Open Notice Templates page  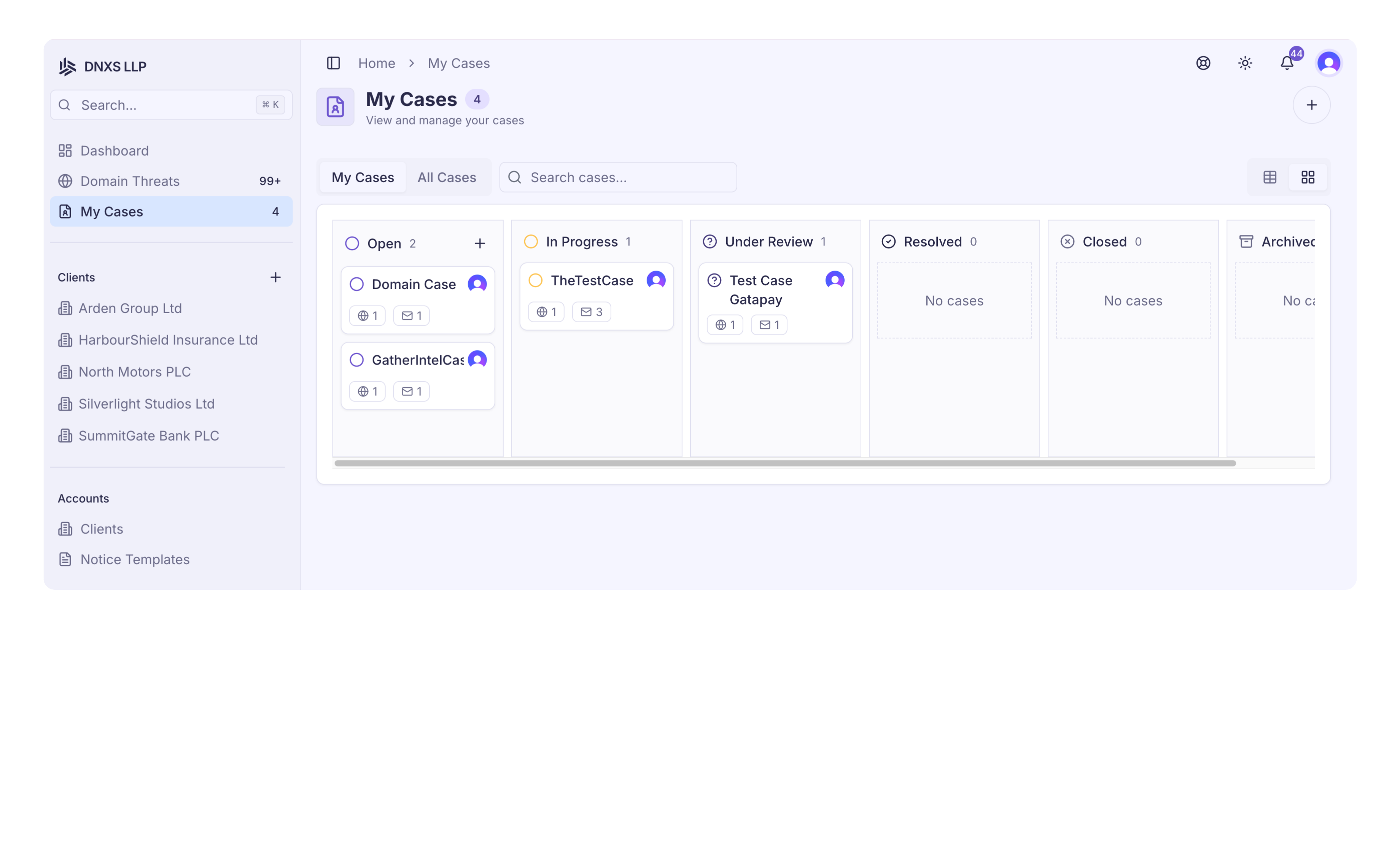point(135,559)
